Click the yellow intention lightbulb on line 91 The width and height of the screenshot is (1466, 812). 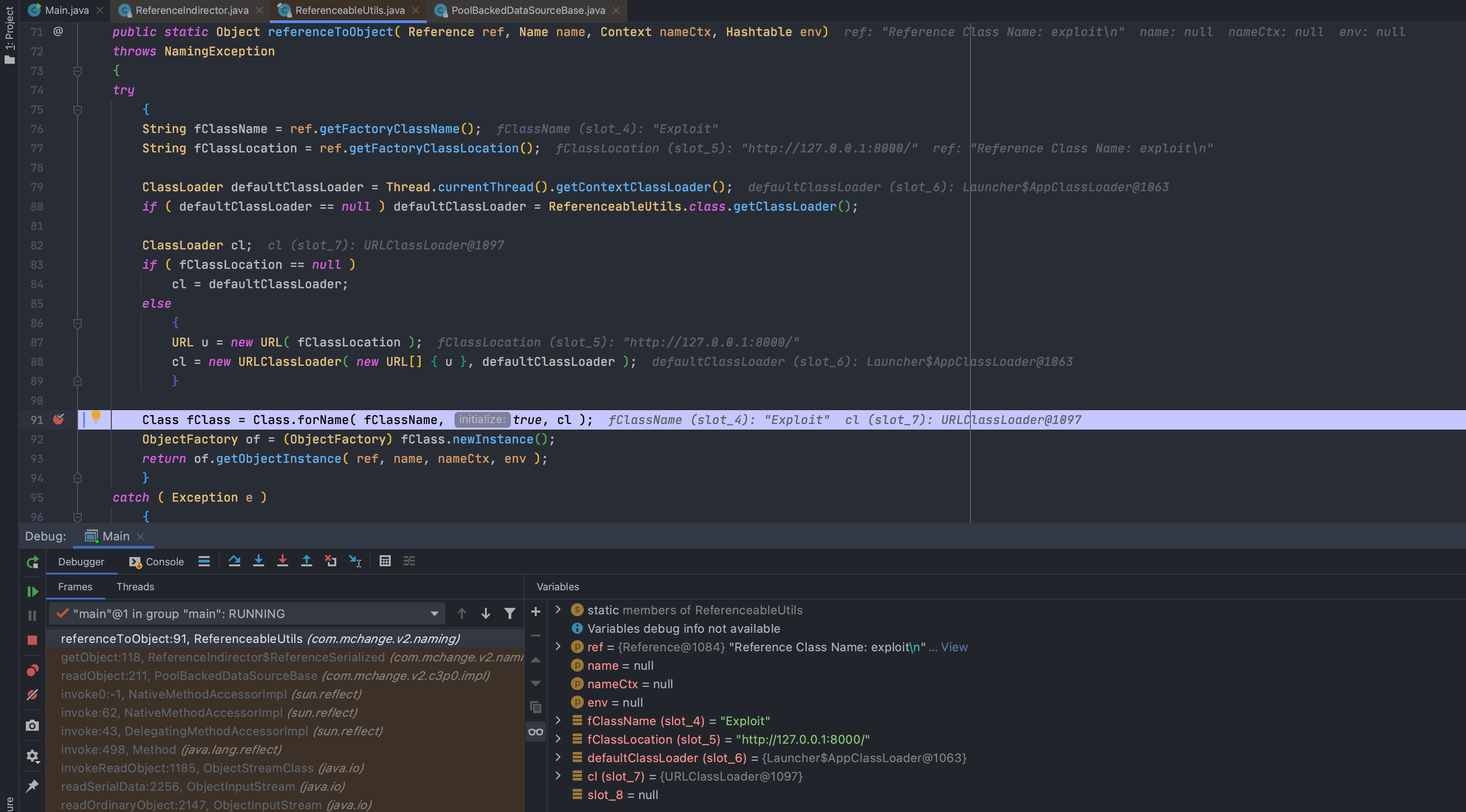pos(96,417)
